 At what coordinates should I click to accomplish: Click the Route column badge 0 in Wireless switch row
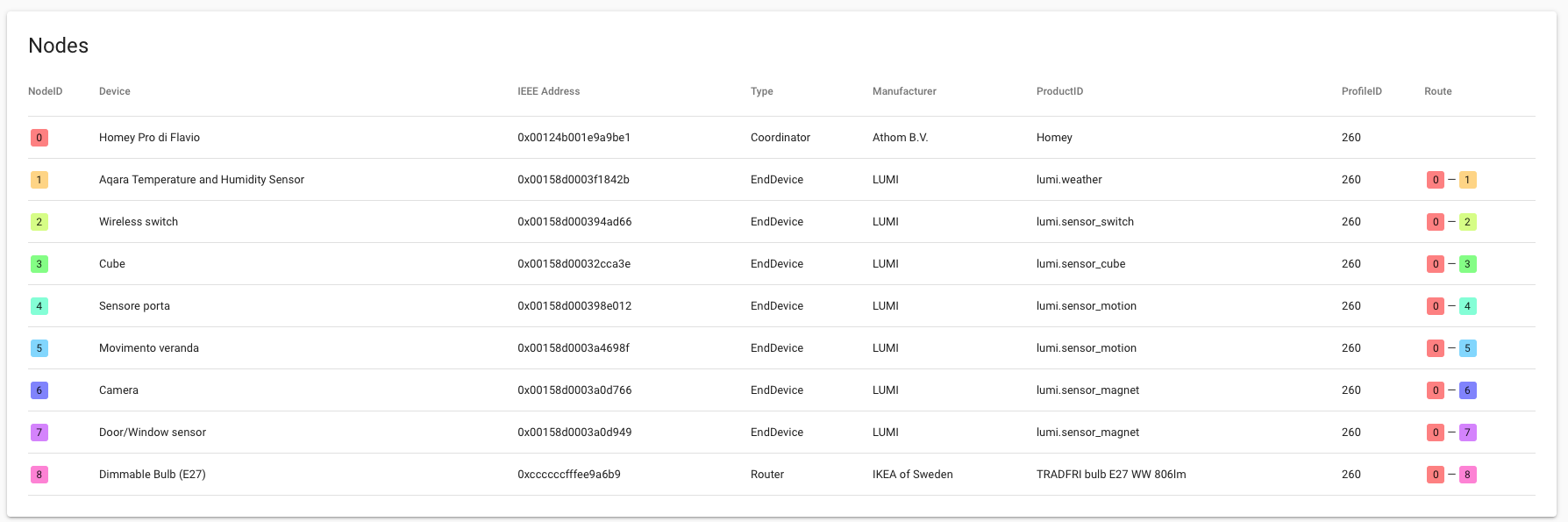1435,222
